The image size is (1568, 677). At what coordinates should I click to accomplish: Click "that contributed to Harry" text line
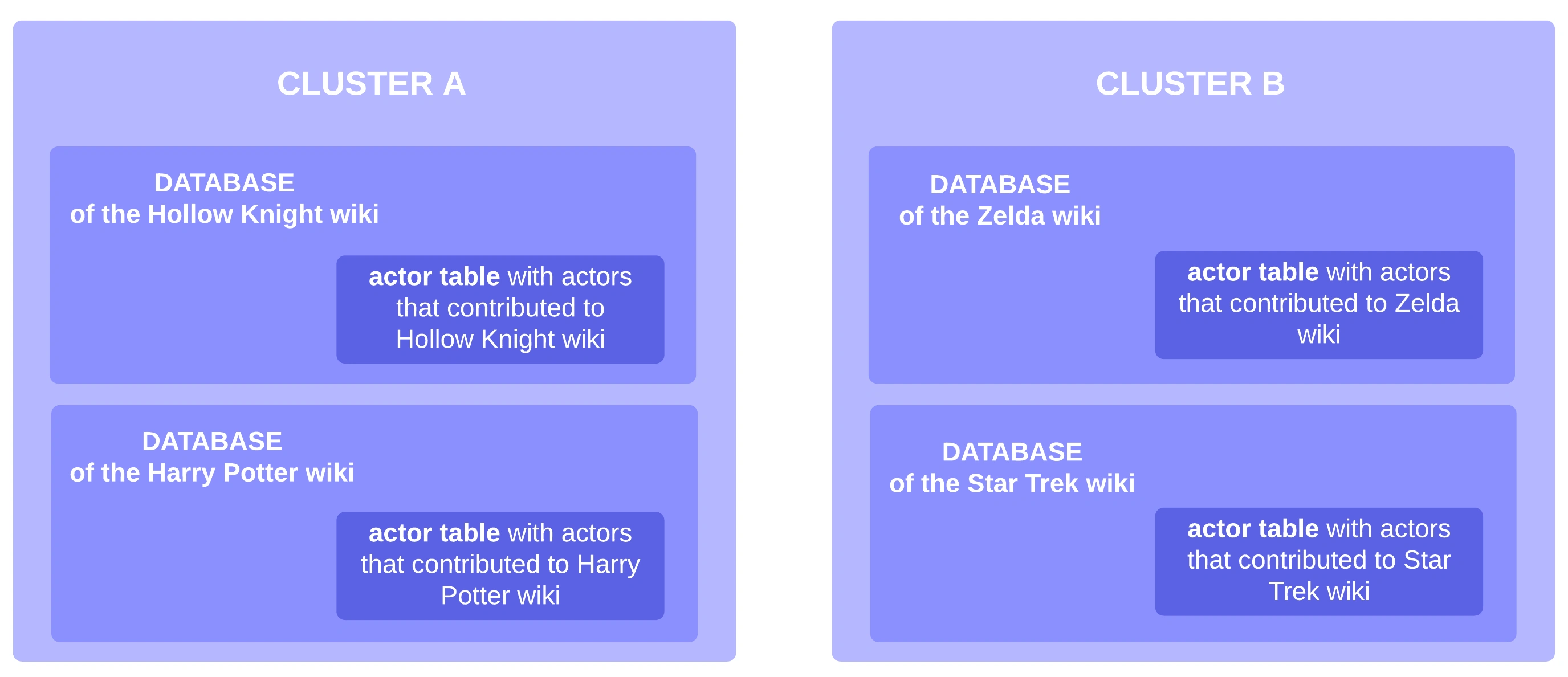500,564
